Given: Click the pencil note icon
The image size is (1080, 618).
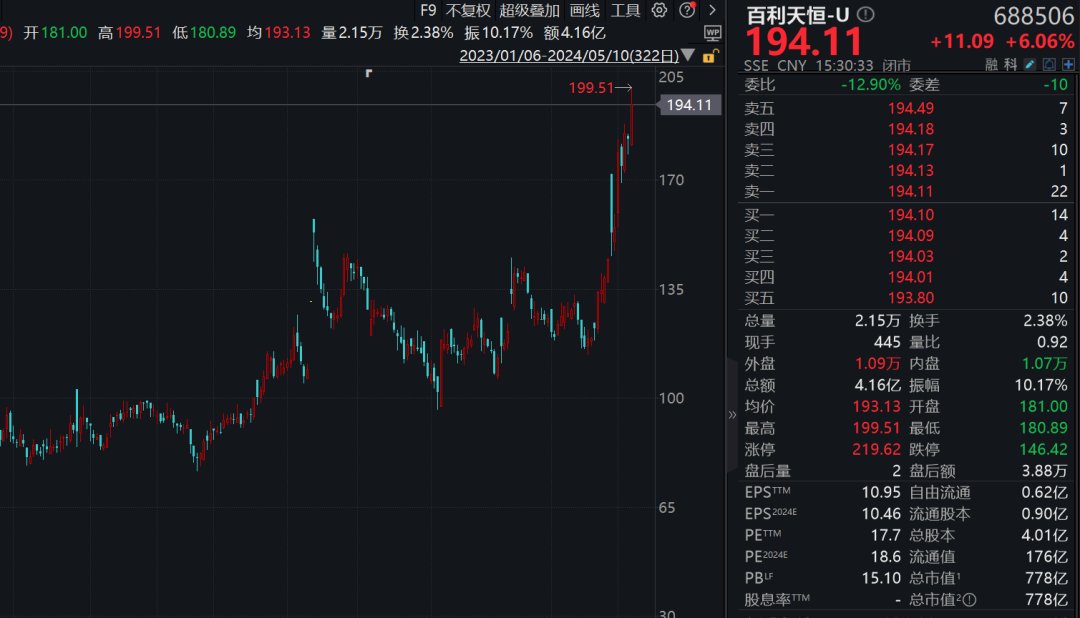Looking at the screenshot, I should (1030, 65).
